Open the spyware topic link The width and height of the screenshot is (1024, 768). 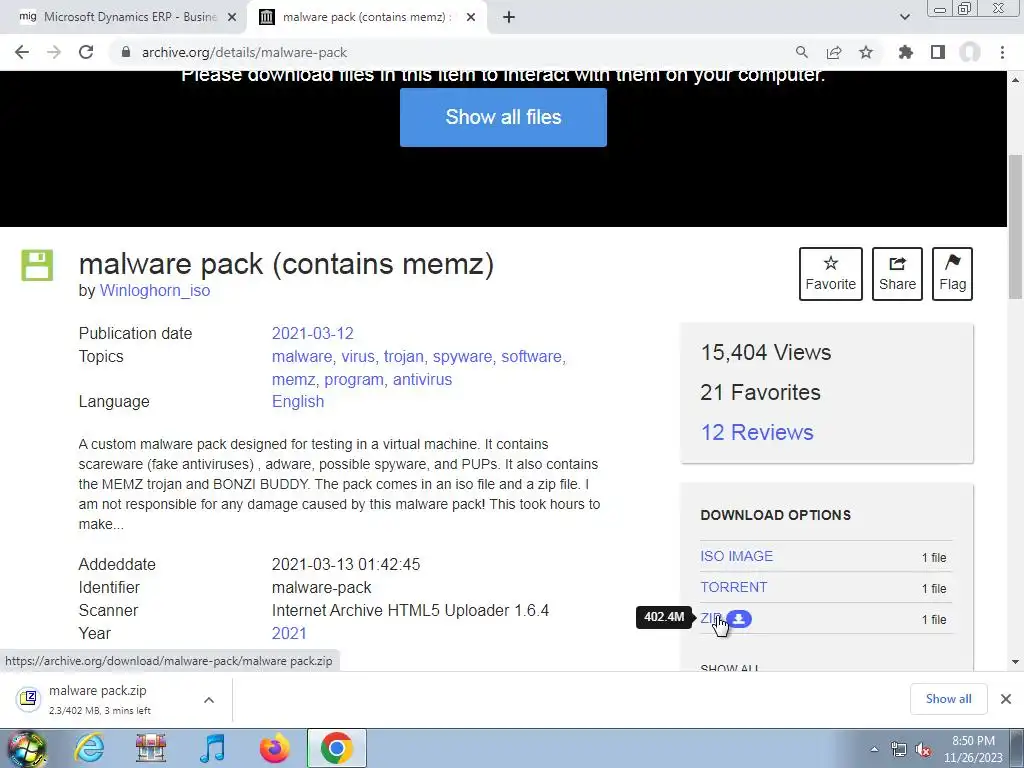(462, 357)
